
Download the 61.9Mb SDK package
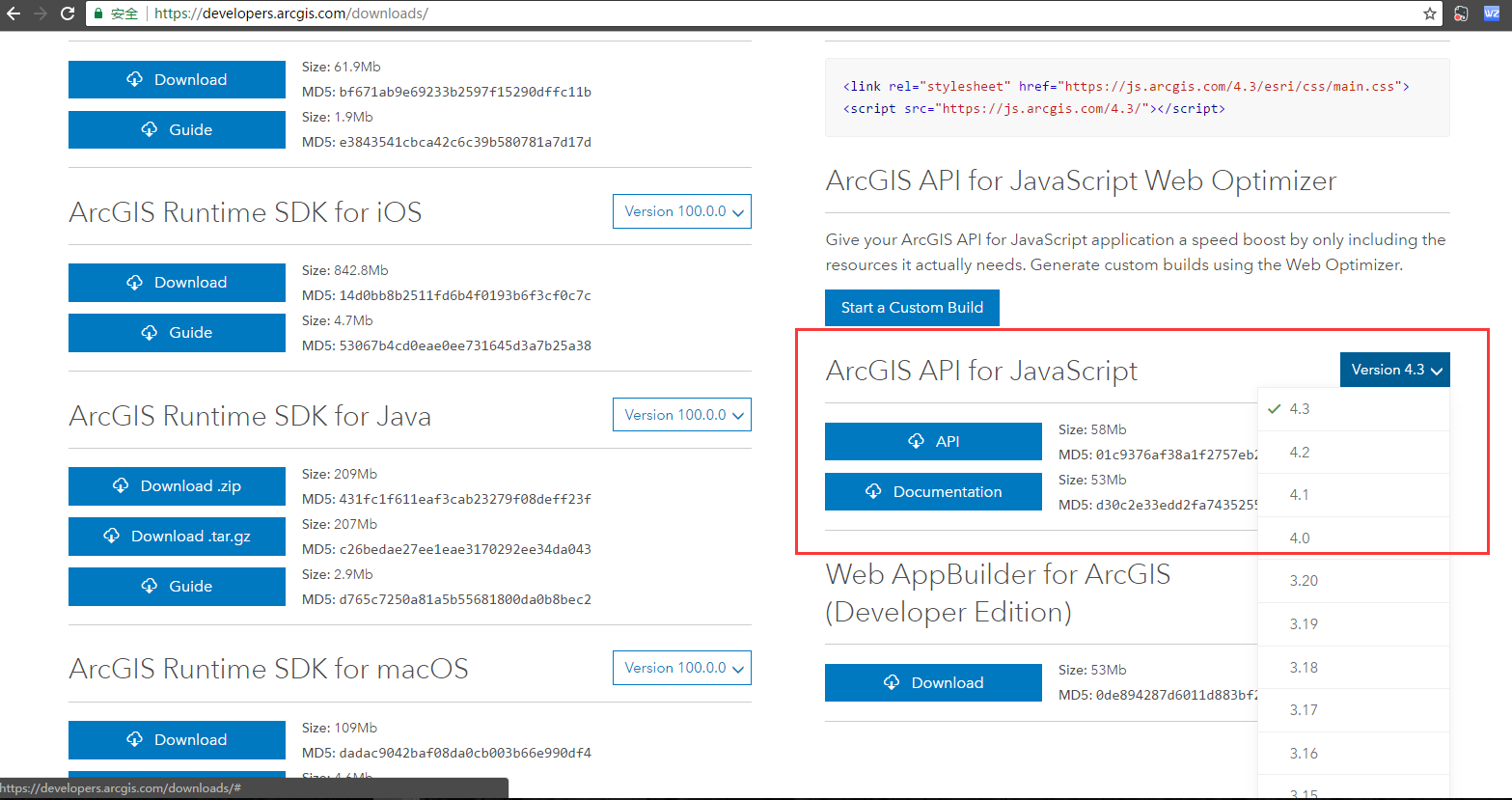177,79
